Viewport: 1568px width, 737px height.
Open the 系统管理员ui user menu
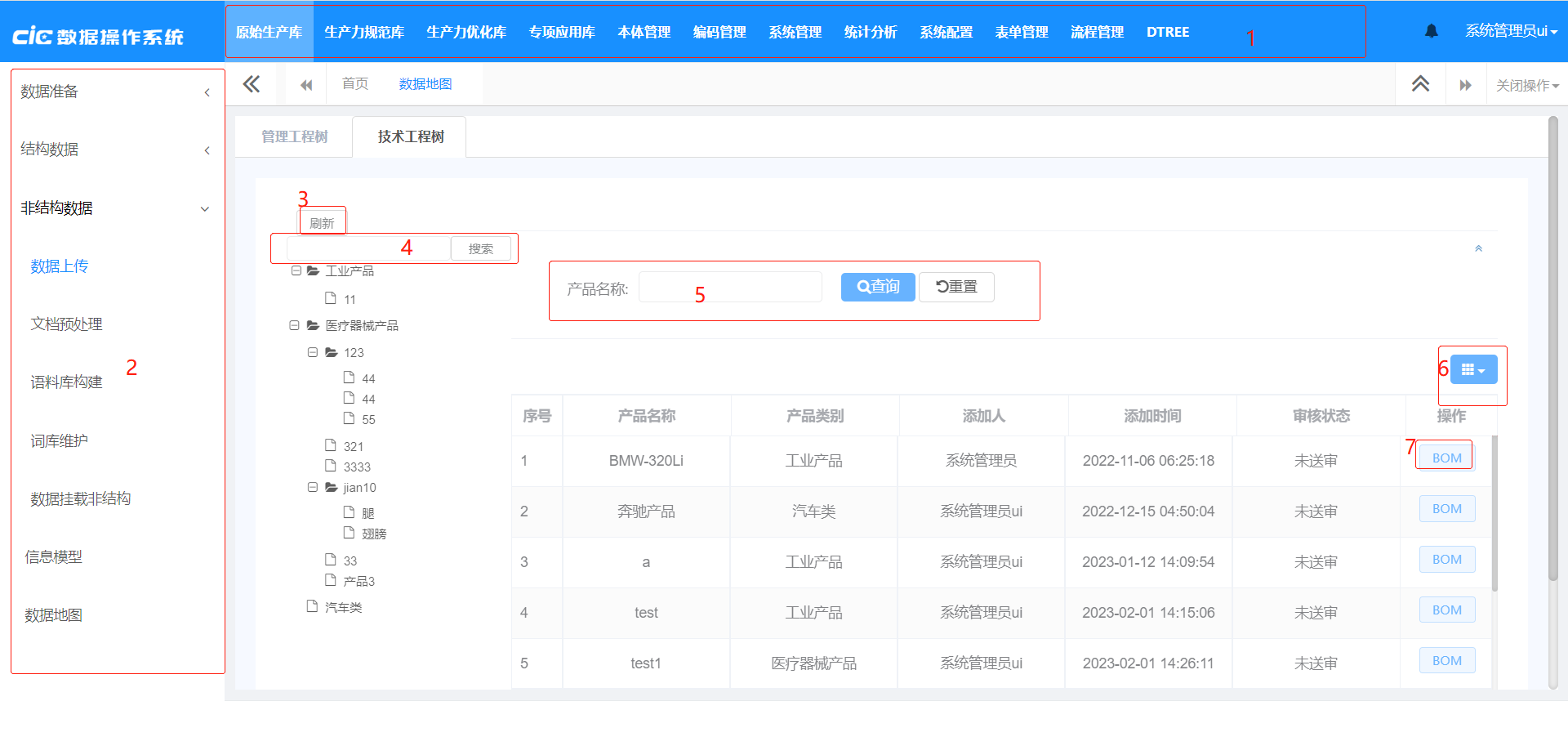point(1510,31)
